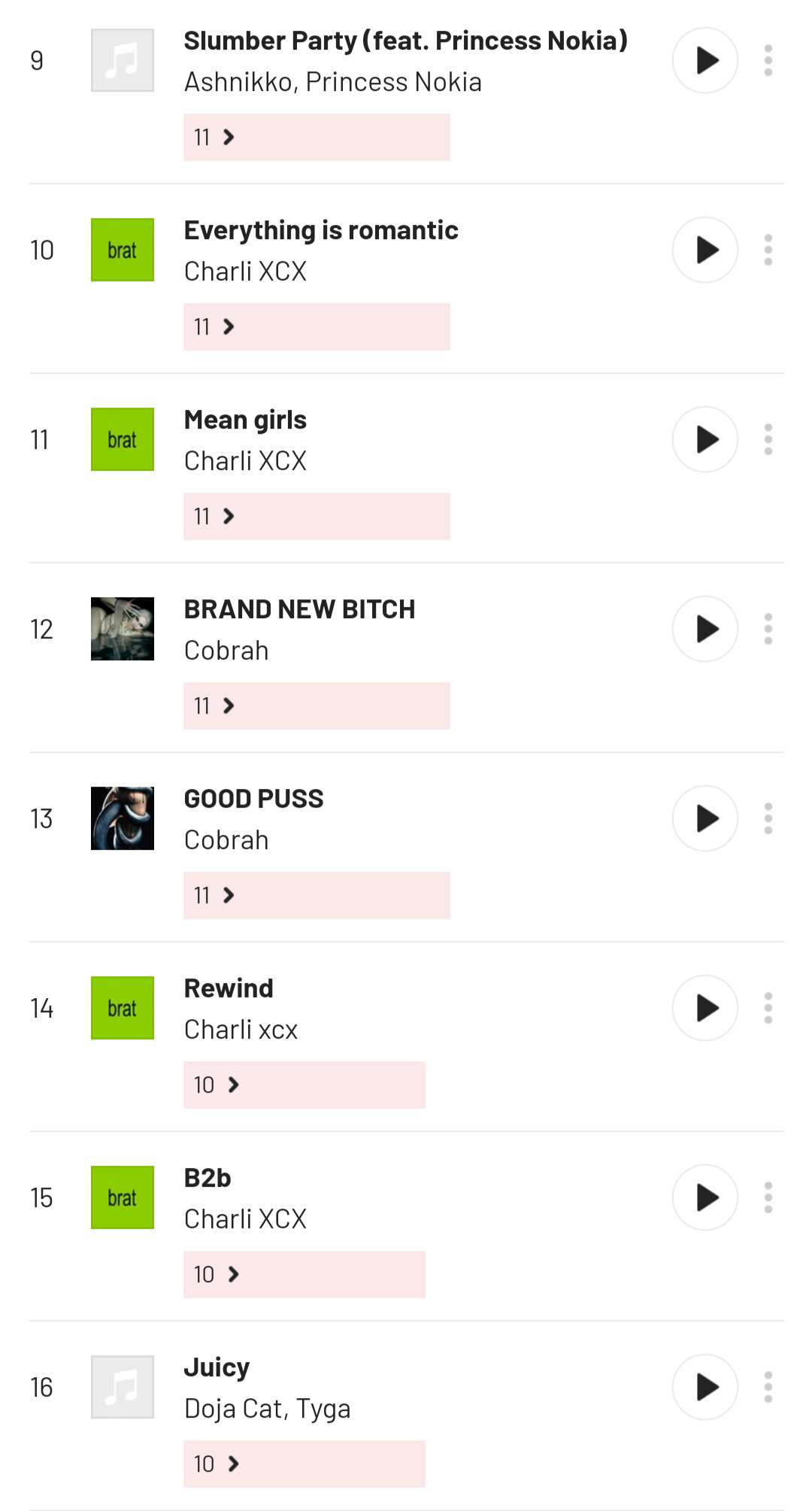Open three-dot menu for B2b

tap(768, 1197)
